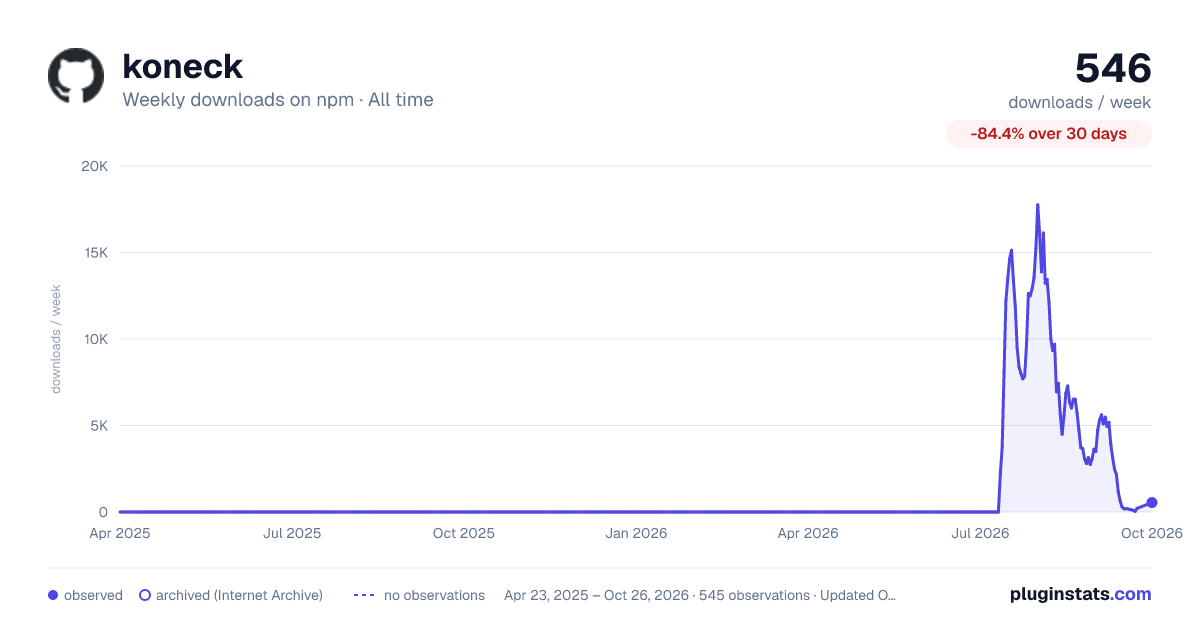Click the 'no observations' legend label
This screenshot has height=630, width=1200.
click(x=434, y=595)
